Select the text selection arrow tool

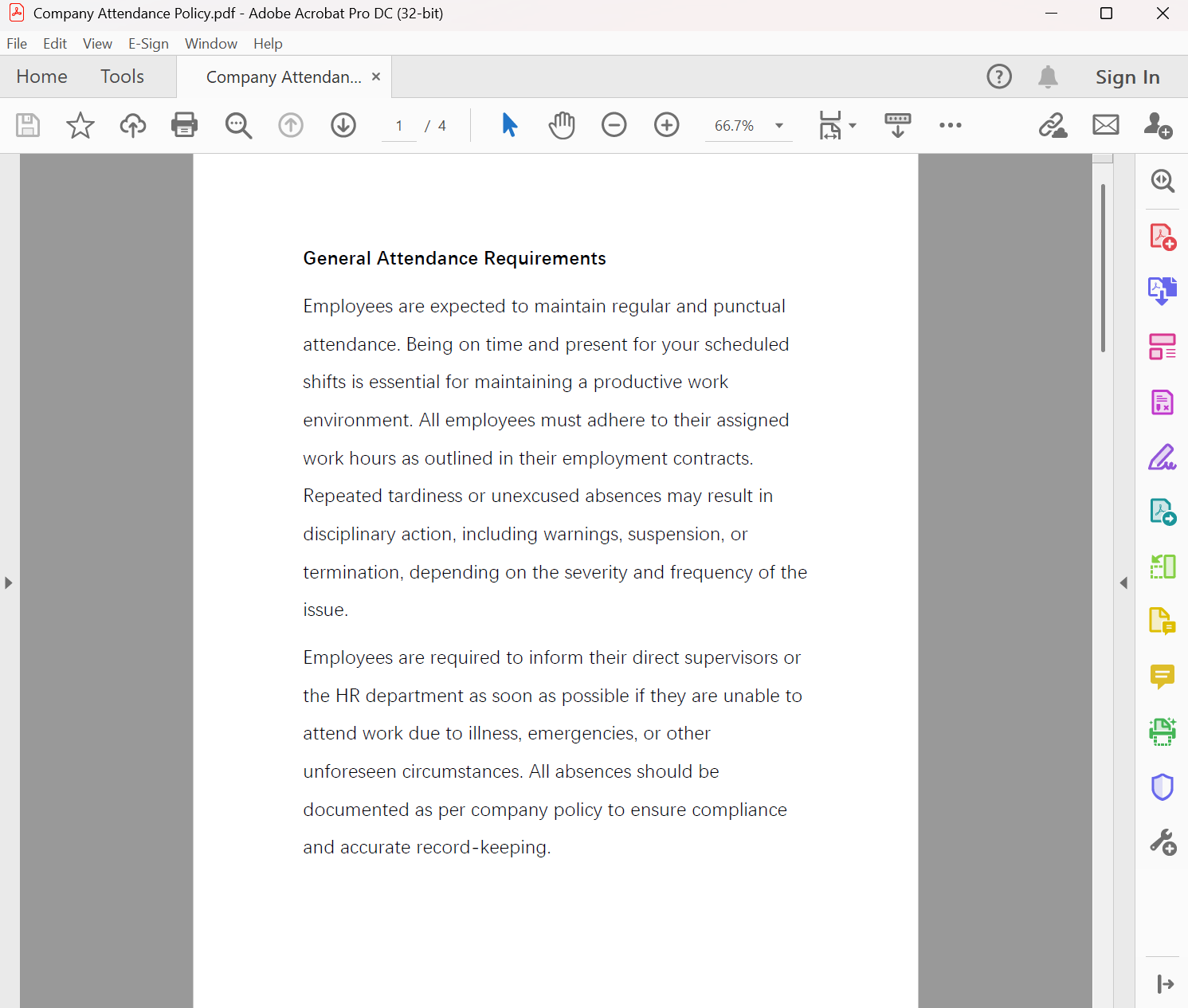[508, 125]
